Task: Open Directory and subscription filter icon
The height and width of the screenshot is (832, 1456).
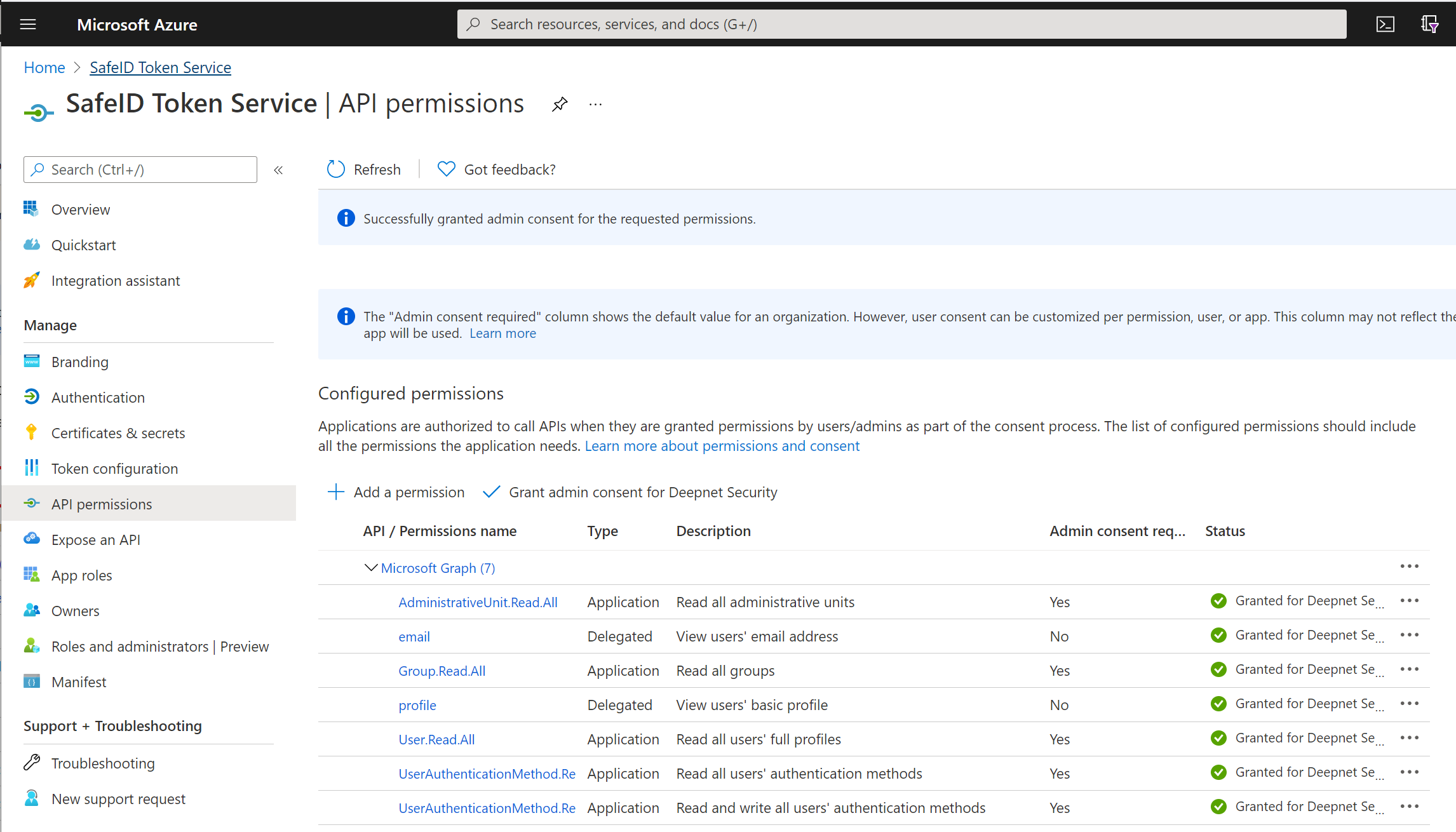Action: pos(1429,24)
